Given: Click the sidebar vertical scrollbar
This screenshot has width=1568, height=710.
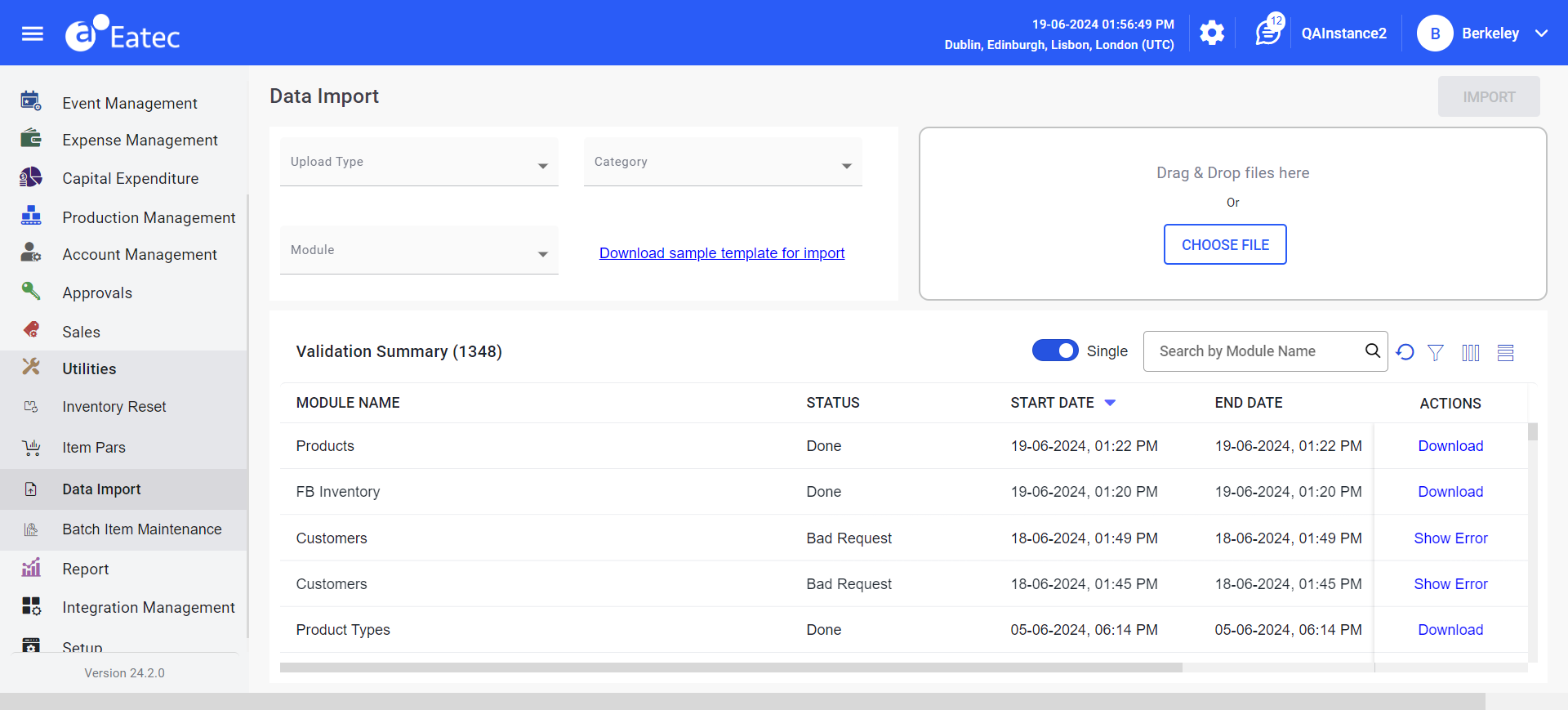Looking at the screenshot, I should click(x=247, y=415).
